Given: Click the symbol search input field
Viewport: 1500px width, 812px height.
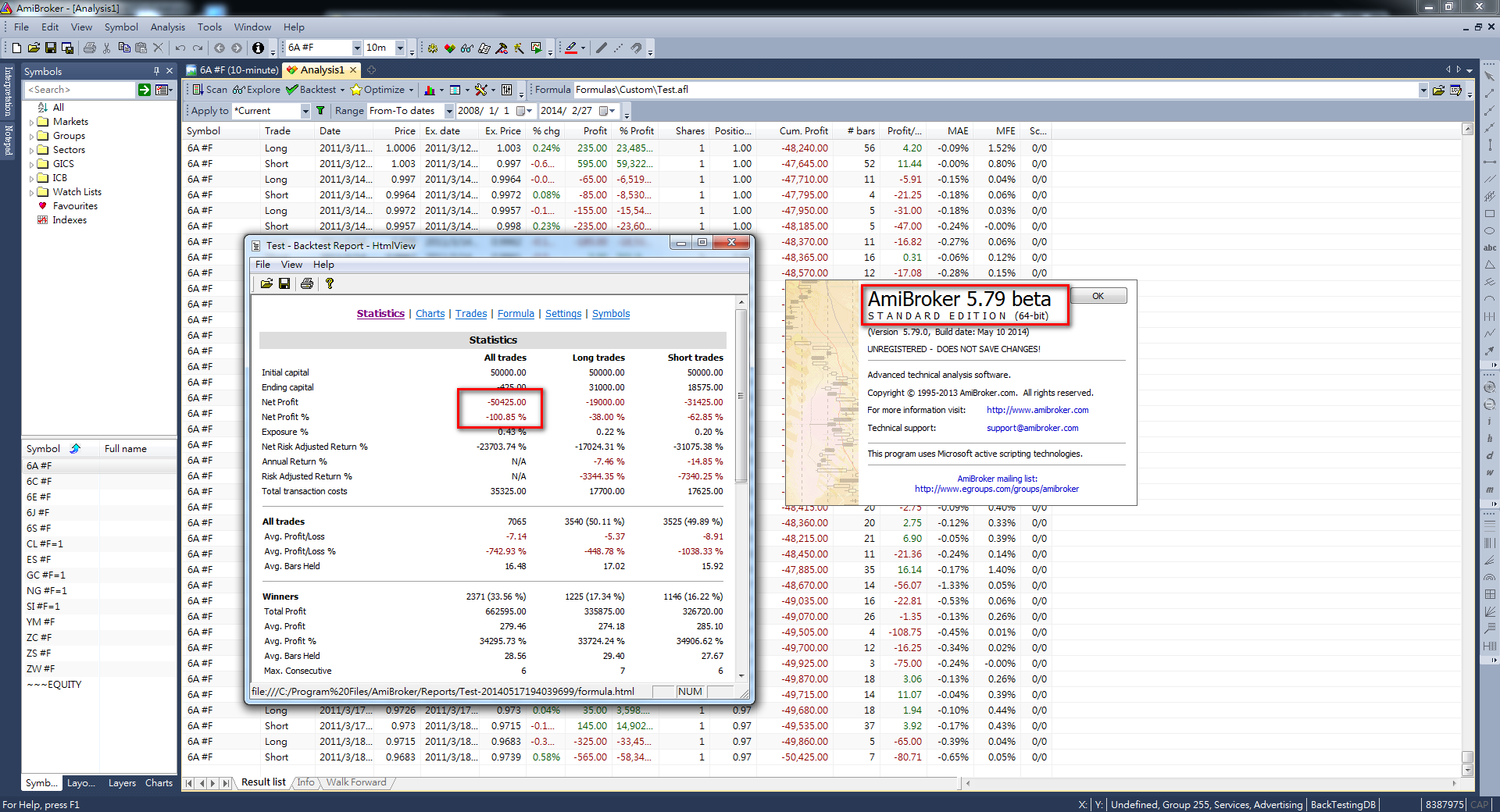Looking at the screenshot, I should (80, 90).
